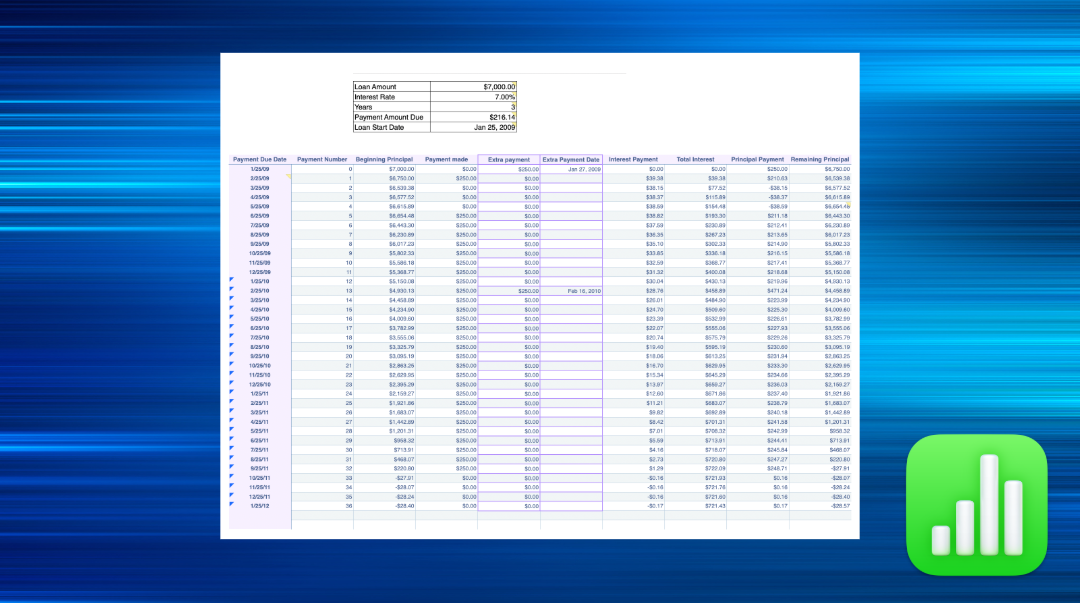Select the Payment Due Date column header
Viewport: 1080px width, 603px height.
pyautogui.click(x=259, y=159)
